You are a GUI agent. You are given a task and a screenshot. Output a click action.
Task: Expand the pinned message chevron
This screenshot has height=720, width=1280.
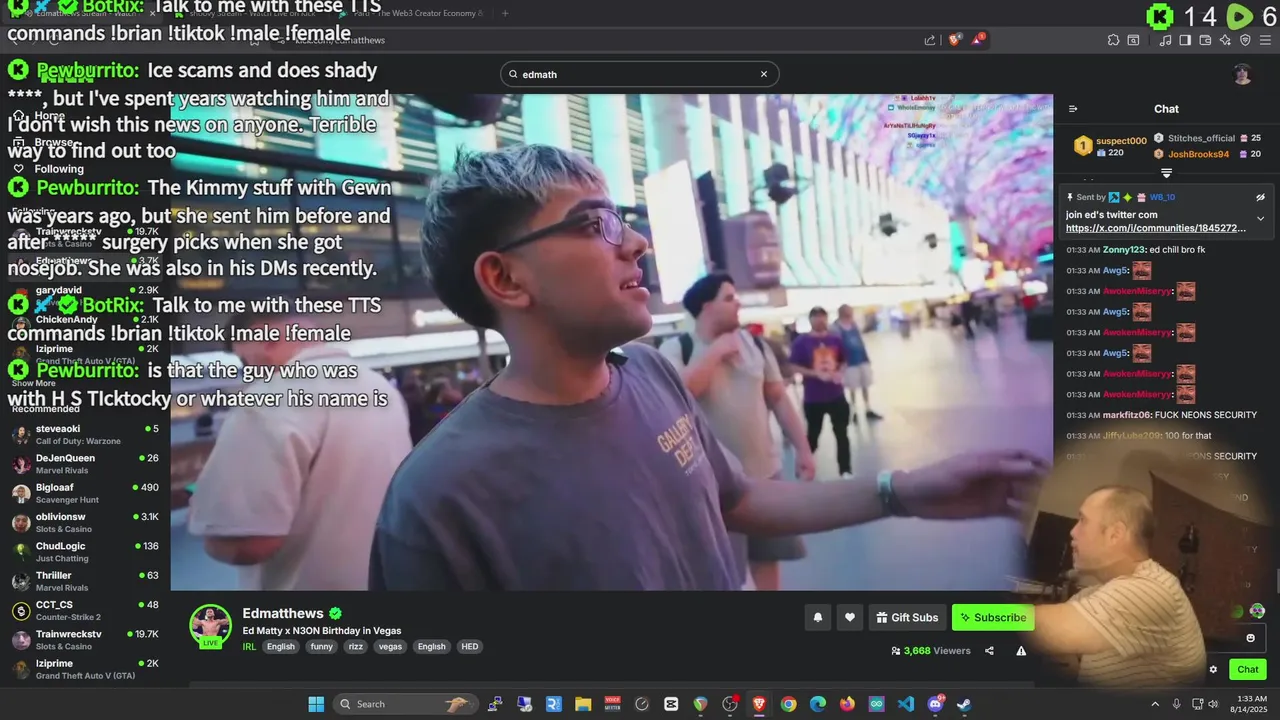tap(1260, 218)
